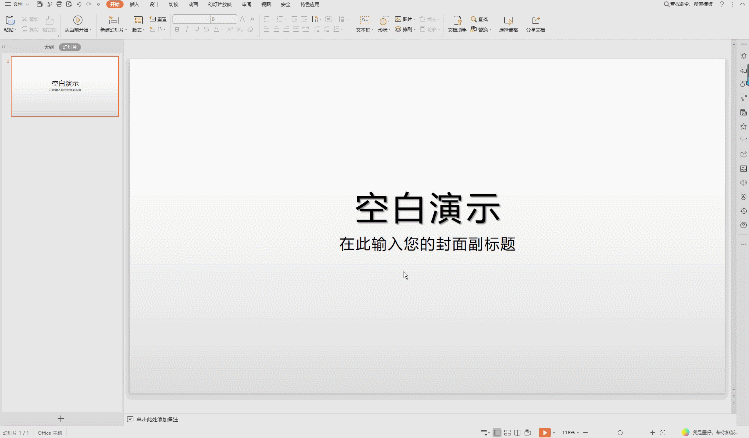
Task: Add a new slide with the plus button
Action: (x=60, y=418)
